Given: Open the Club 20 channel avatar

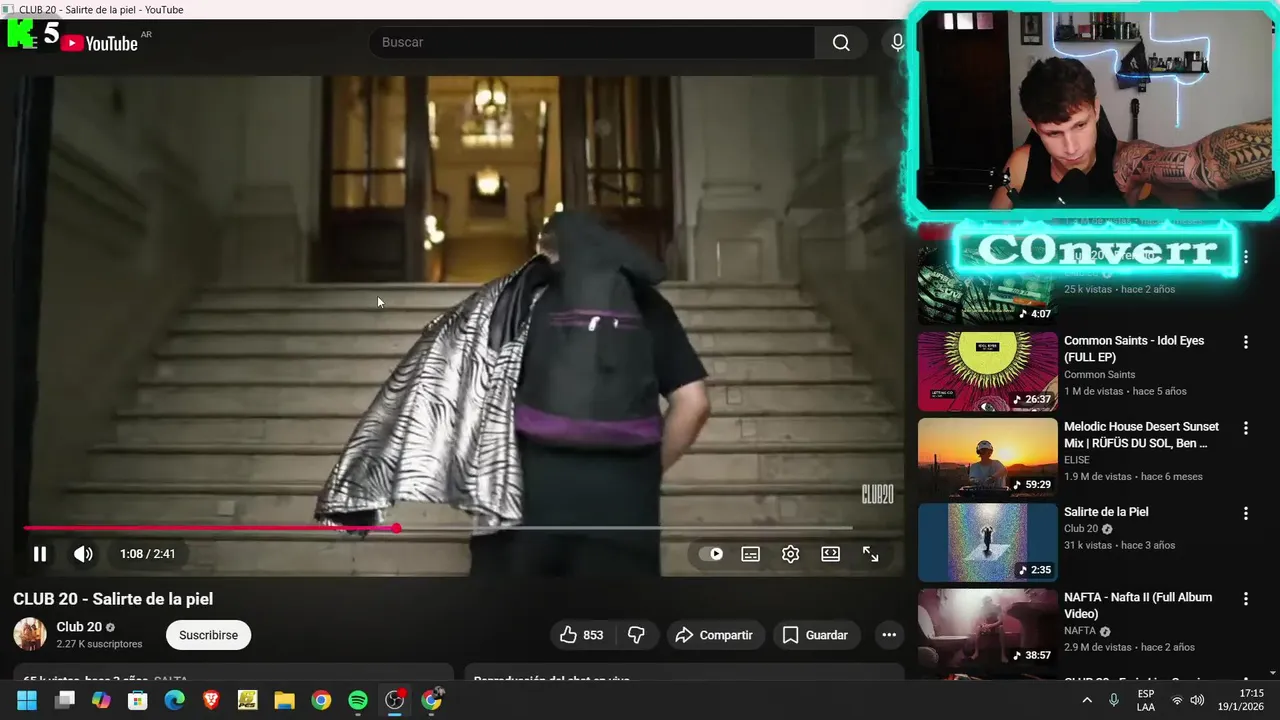Looking at the screenshot, I should (30, 634).
